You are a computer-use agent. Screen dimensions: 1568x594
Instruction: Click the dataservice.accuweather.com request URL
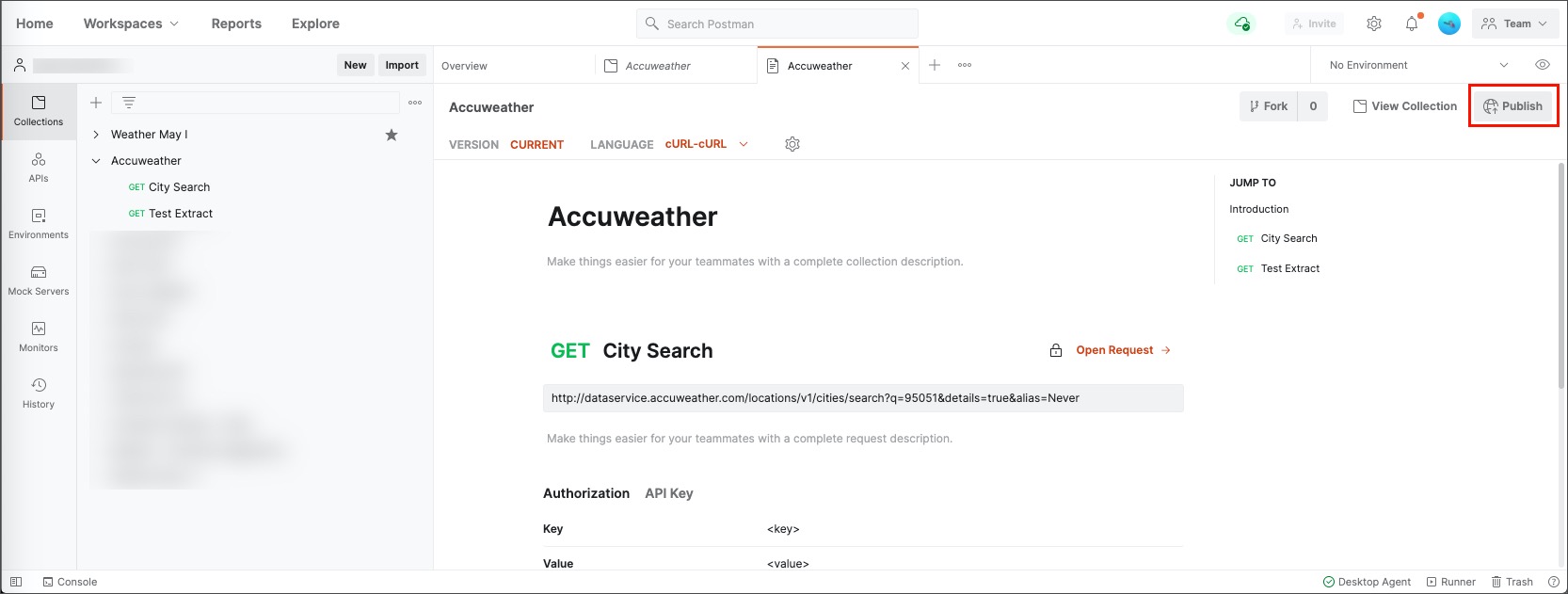click(863, 398)
